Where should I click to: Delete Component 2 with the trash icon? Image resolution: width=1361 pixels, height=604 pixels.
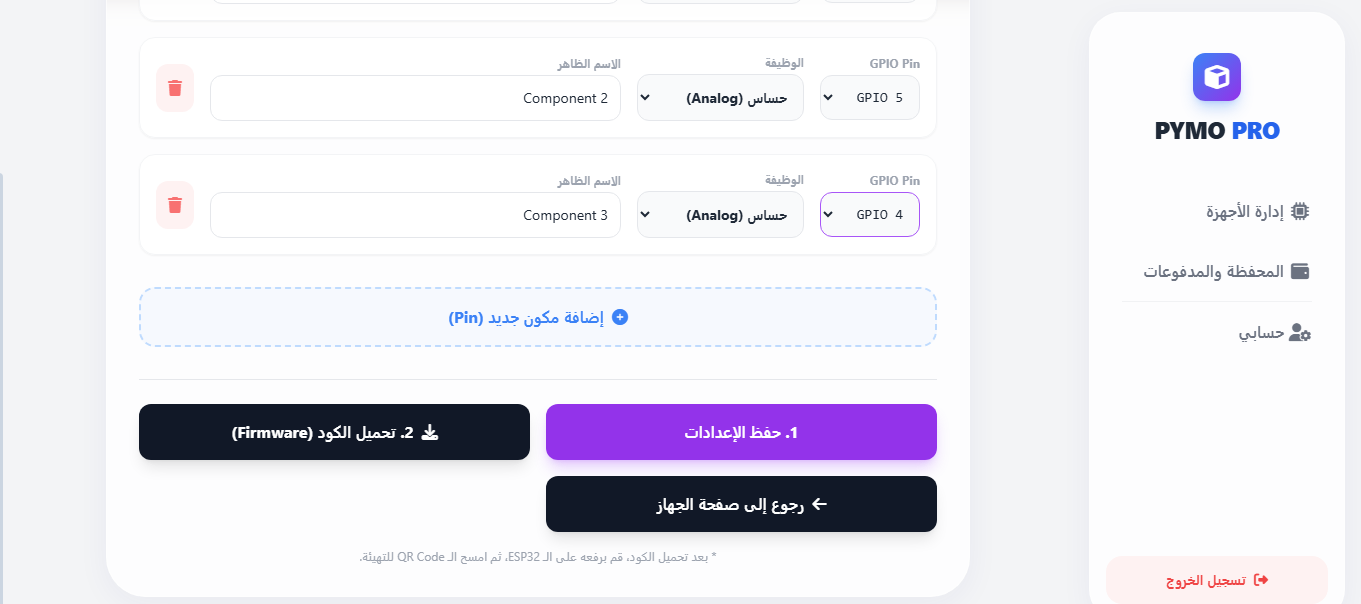[x=175, y=88]
